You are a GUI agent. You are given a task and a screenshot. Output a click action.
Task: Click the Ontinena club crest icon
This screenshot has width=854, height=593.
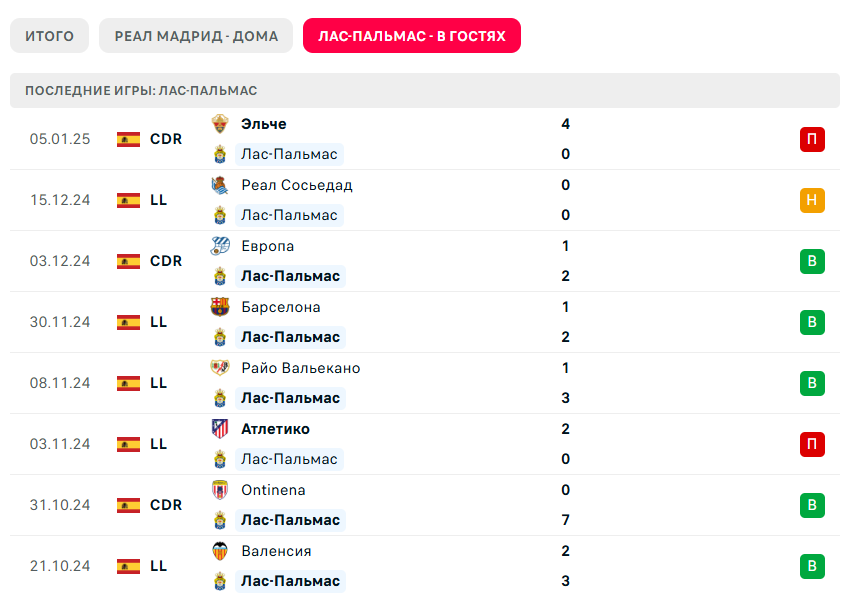click(x=220, y=490)
